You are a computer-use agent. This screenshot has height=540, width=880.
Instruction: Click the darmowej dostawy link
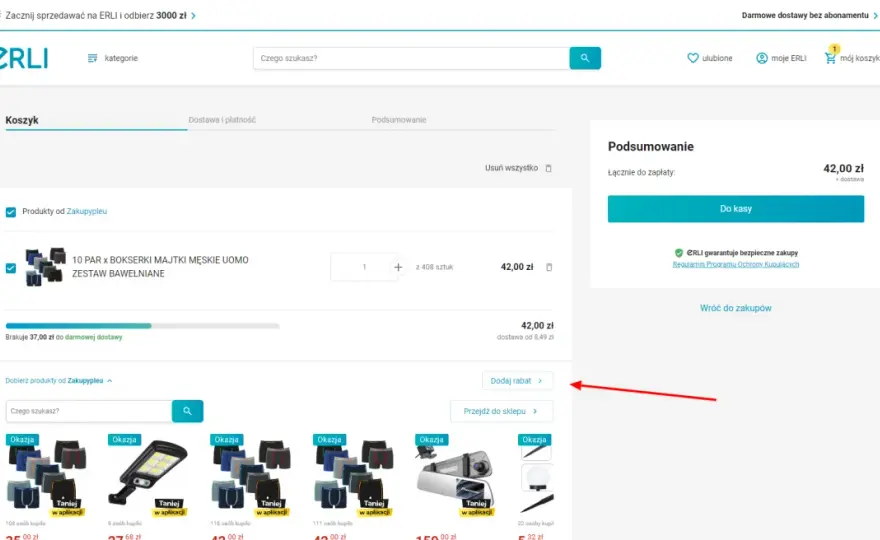(93, 337)
